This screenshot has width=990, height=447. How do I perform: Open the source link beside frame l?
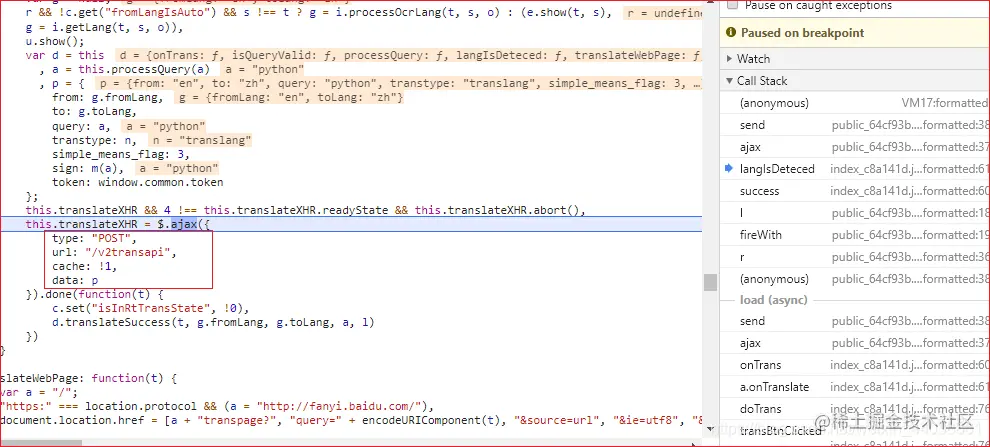click(x=910, y=213)
